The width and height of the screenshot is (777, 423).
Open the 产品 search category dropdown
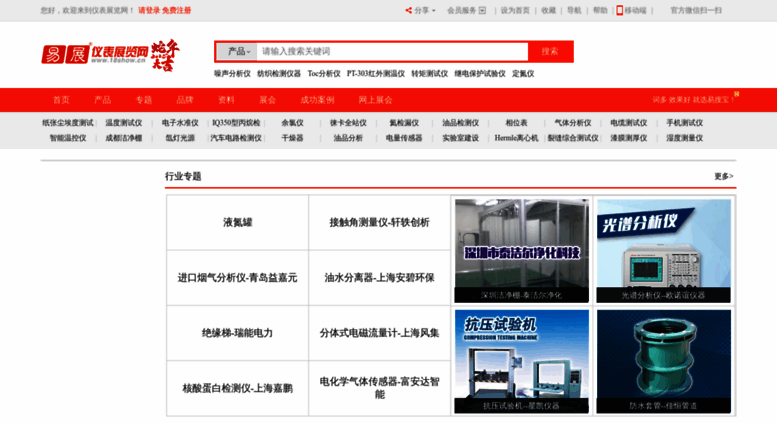pos(237,52)
